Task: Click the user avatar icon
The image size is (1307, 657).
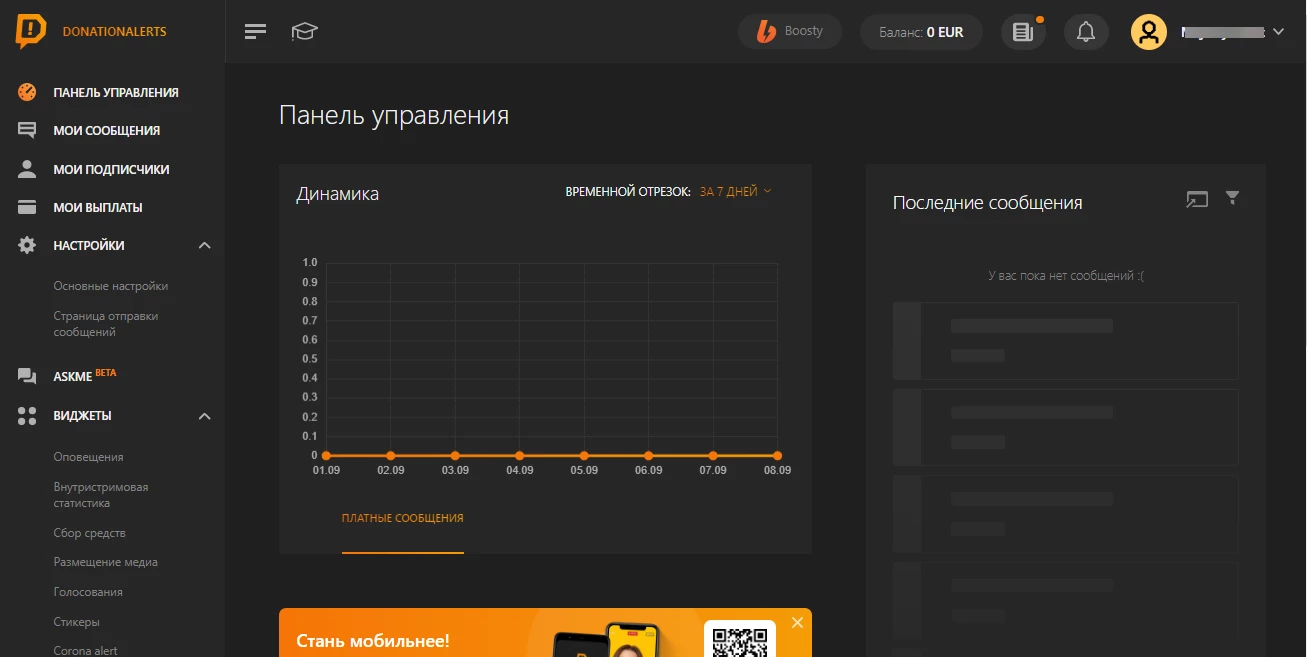Action: [1149, 32]
